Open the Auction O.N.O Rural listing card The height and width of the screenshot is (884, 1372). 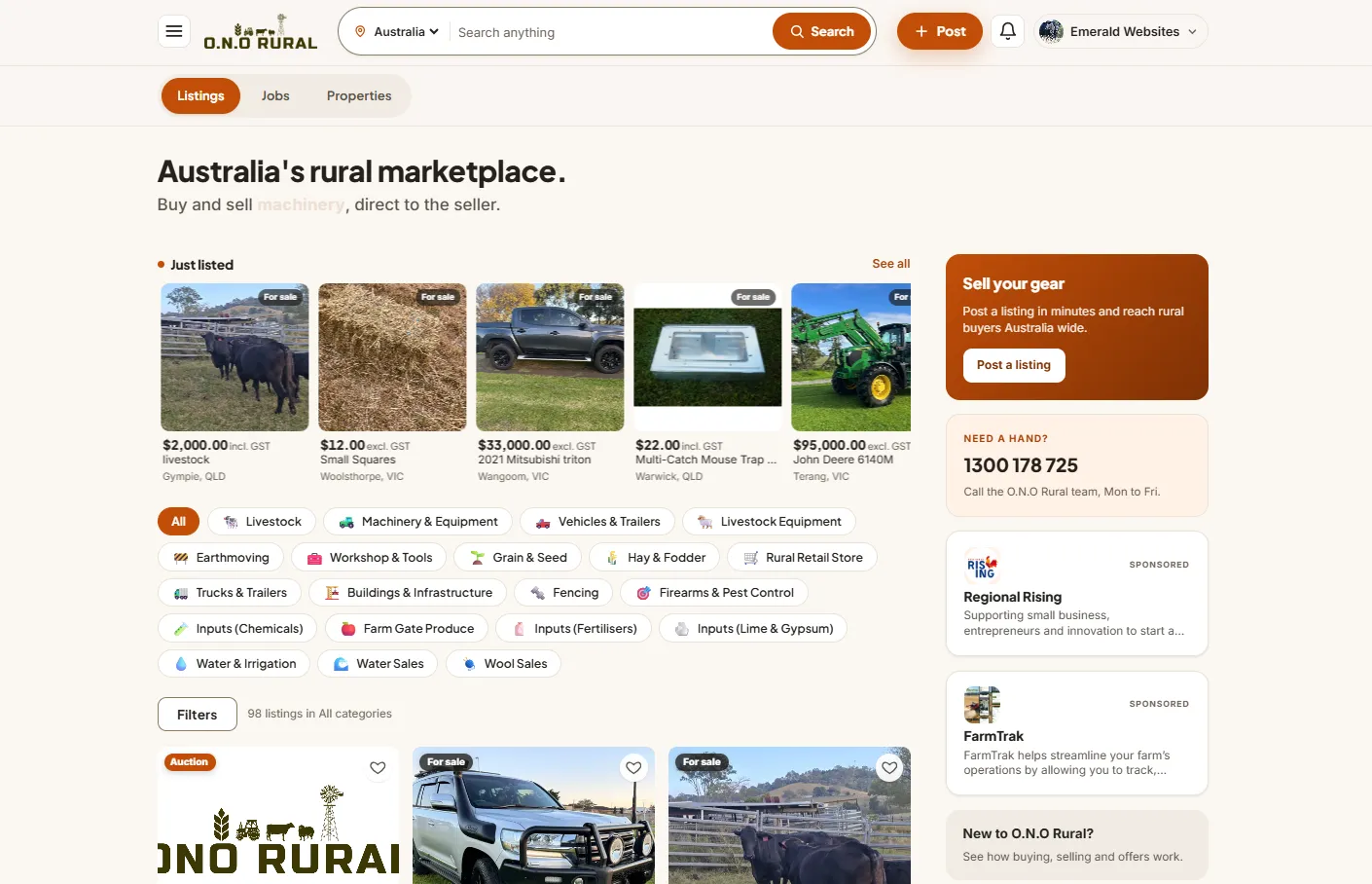point(278,816)
